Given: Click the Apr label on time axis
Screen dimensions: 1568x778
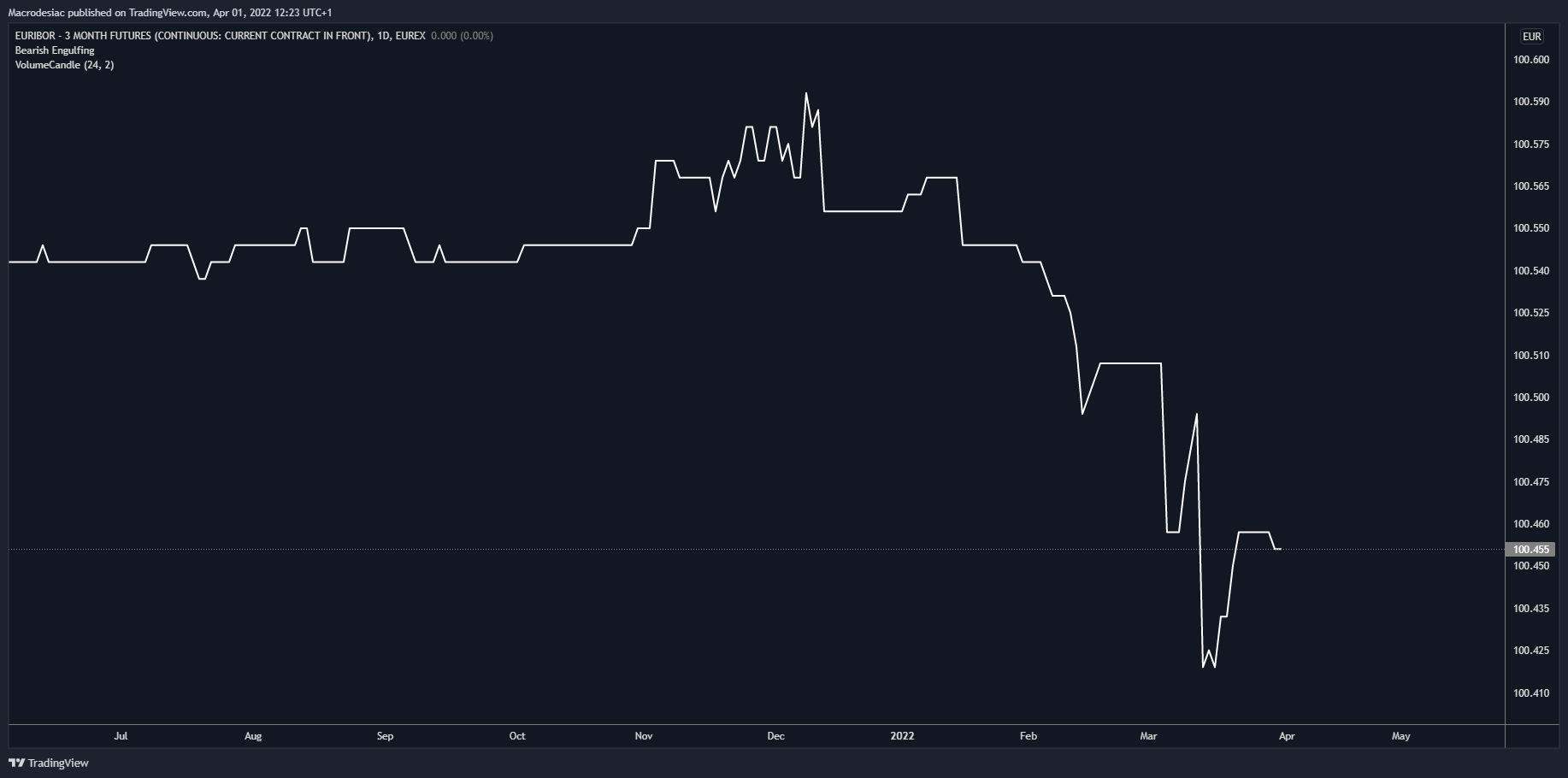Looking at the screenshot, I should (x=1287, y=736).
